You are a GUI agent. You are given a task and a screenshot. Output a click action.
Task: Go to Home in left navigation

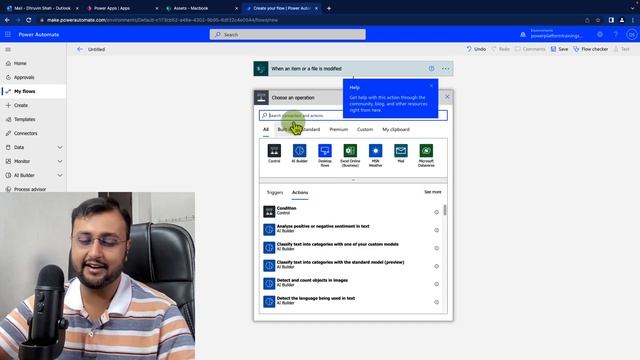(33, 63)
